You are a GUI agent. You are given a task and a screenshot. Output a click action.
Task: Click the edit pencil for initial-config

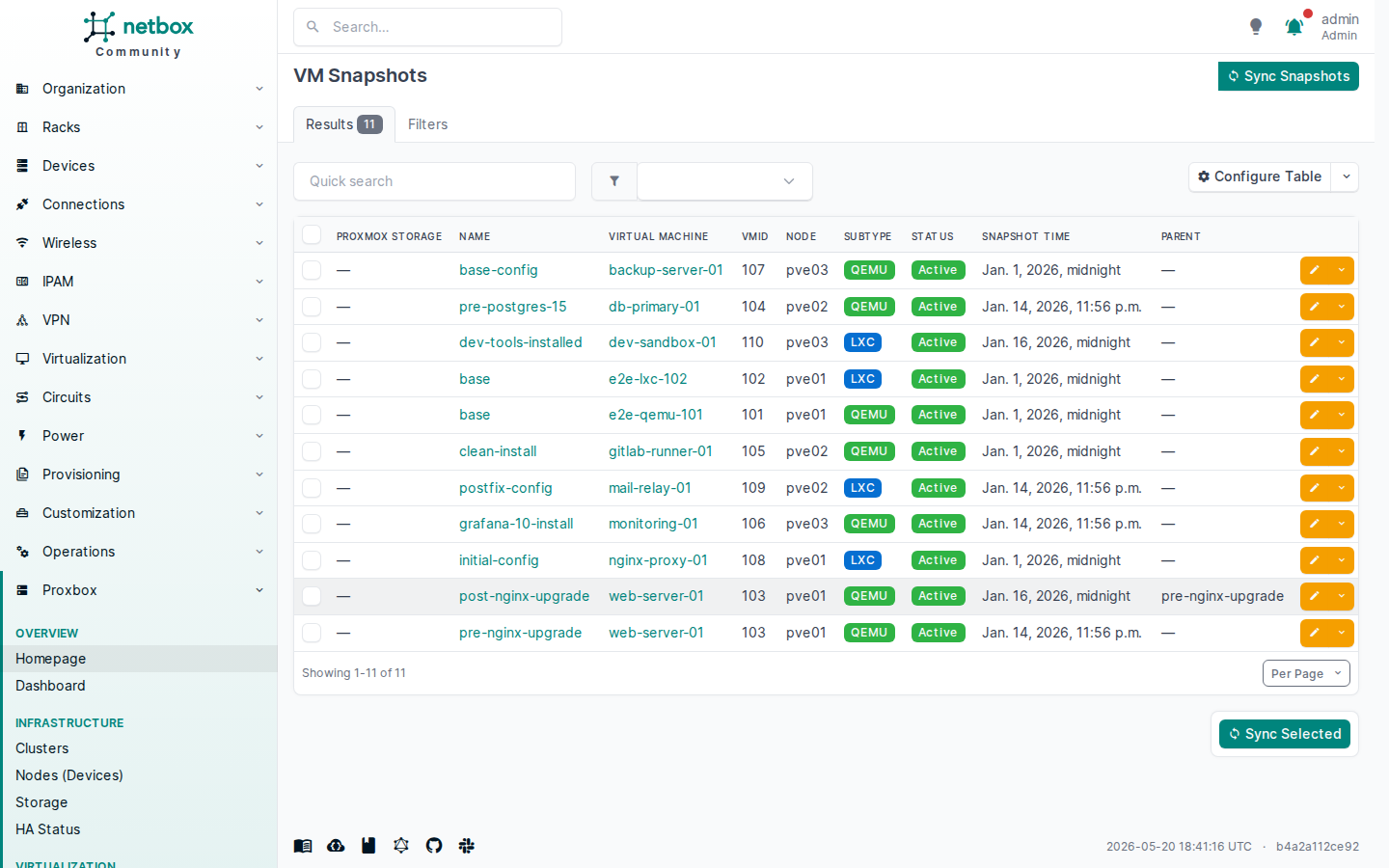click(1314, 560)
